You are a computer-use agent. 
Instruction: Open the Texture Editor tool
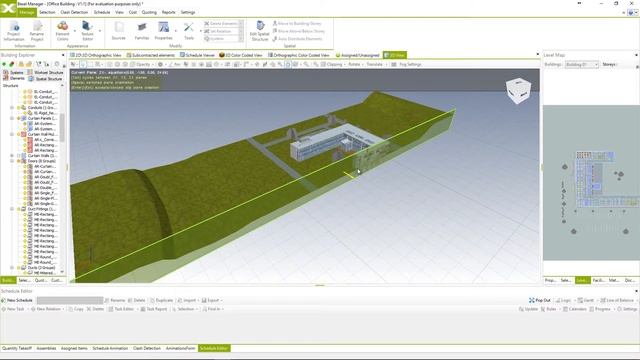pos(87,31)
